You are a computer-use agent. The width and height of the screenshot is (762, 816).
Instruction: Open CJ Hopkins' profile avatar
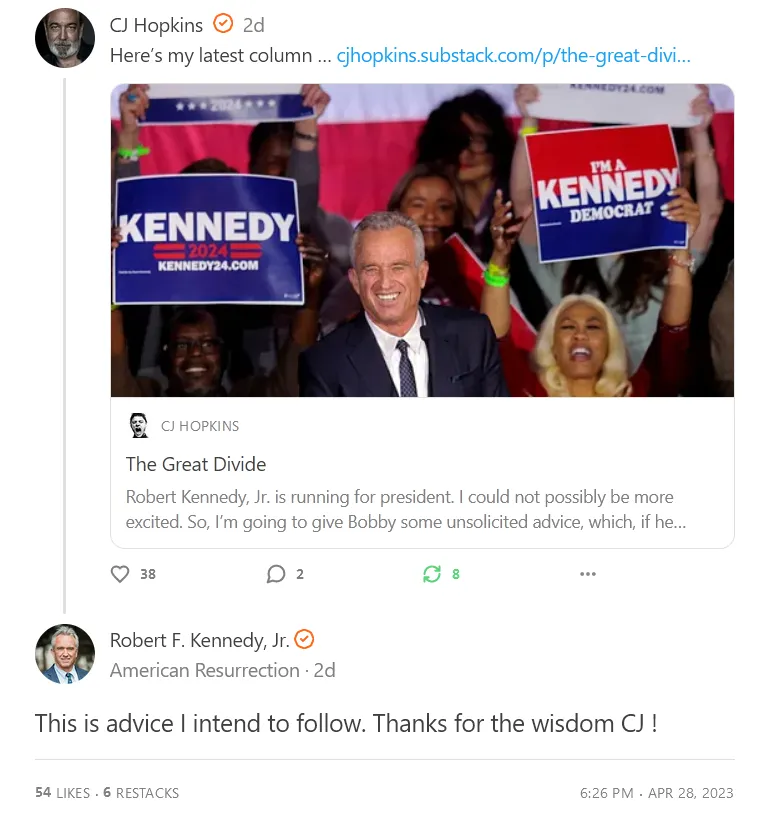65,38
